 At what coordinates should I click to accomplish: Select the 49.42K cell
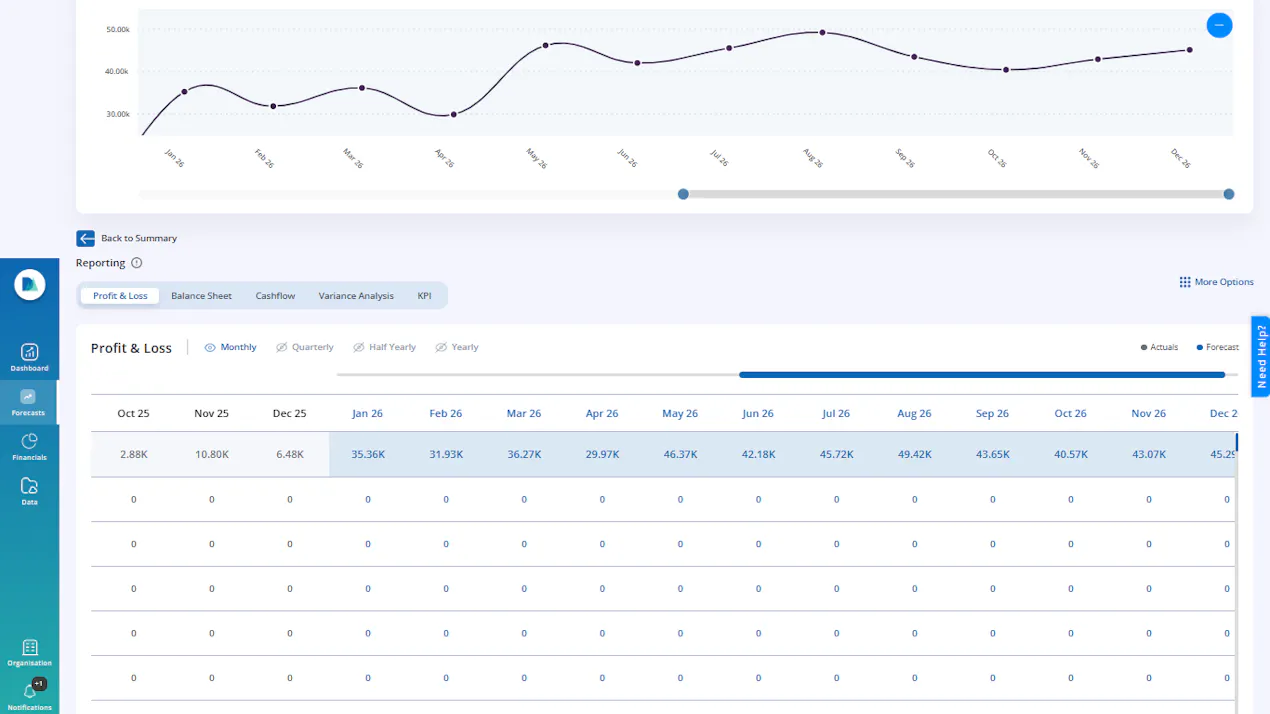914,454
